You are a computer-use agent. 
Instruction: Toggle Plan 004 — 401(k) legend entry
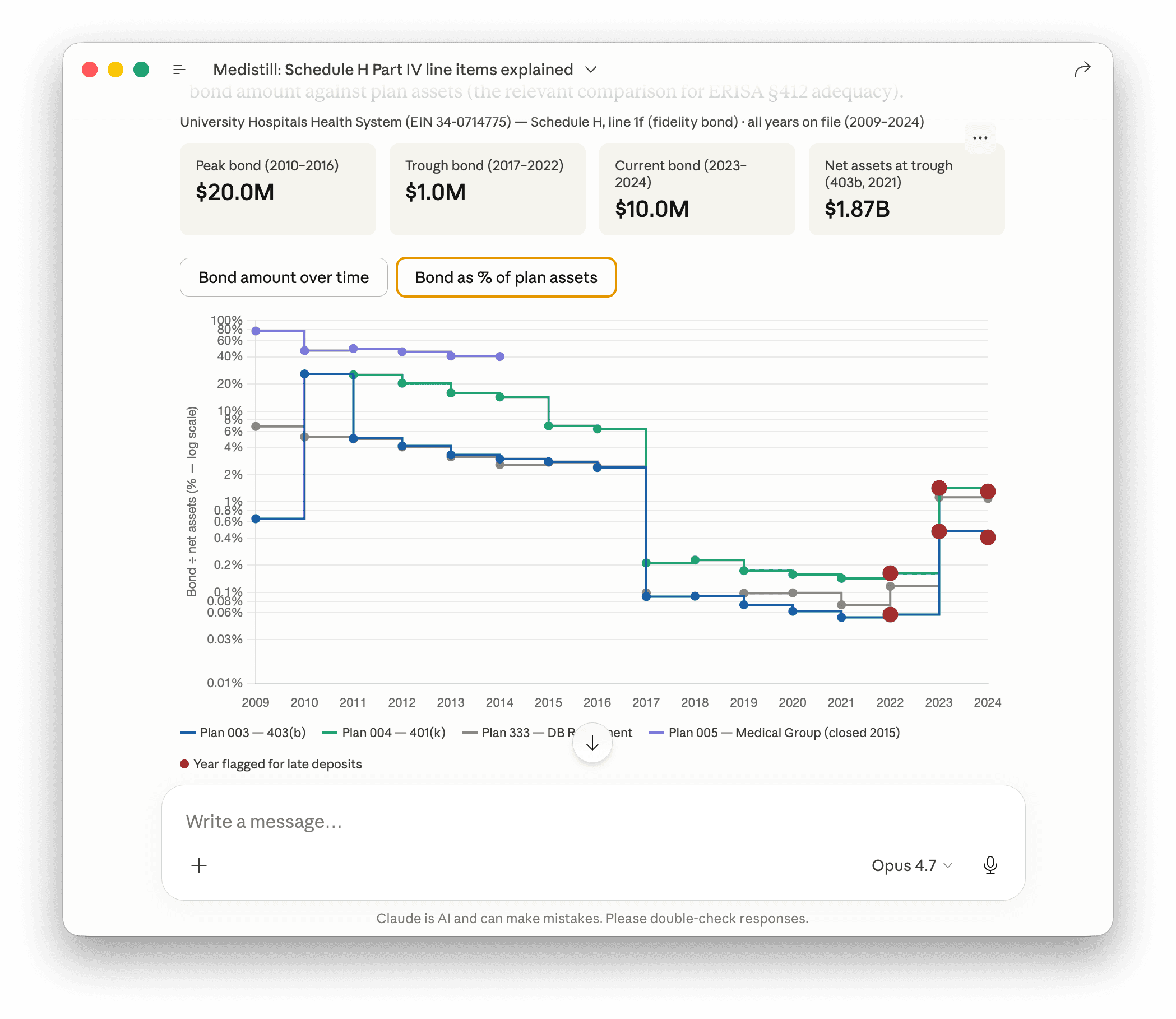[x=383, y=733]
